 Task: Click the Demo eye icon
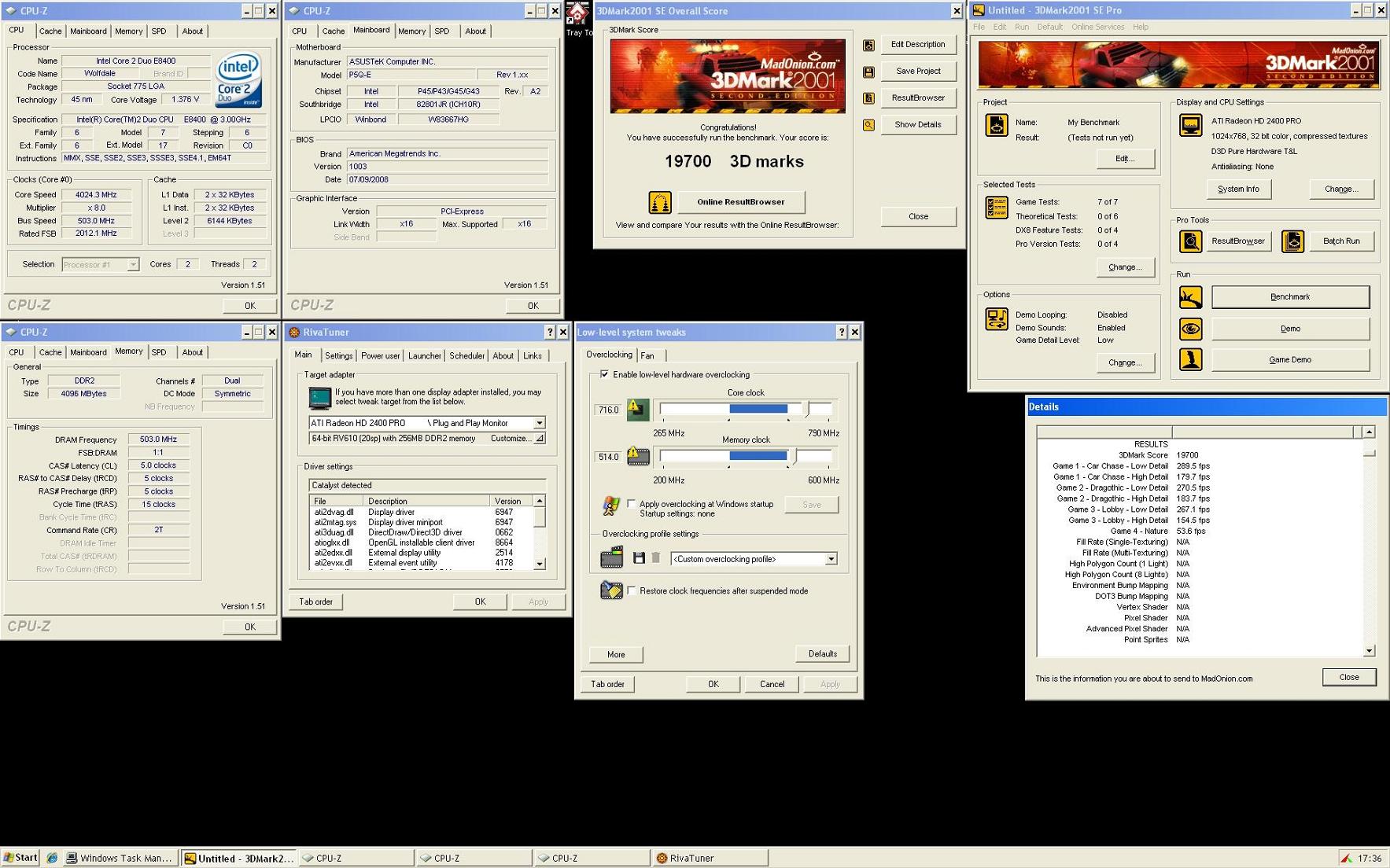tap(1190, 329)
